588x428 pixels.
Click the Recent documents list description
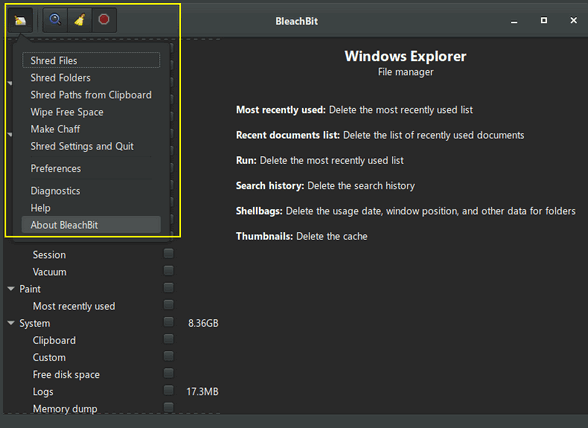coord(380,135)
